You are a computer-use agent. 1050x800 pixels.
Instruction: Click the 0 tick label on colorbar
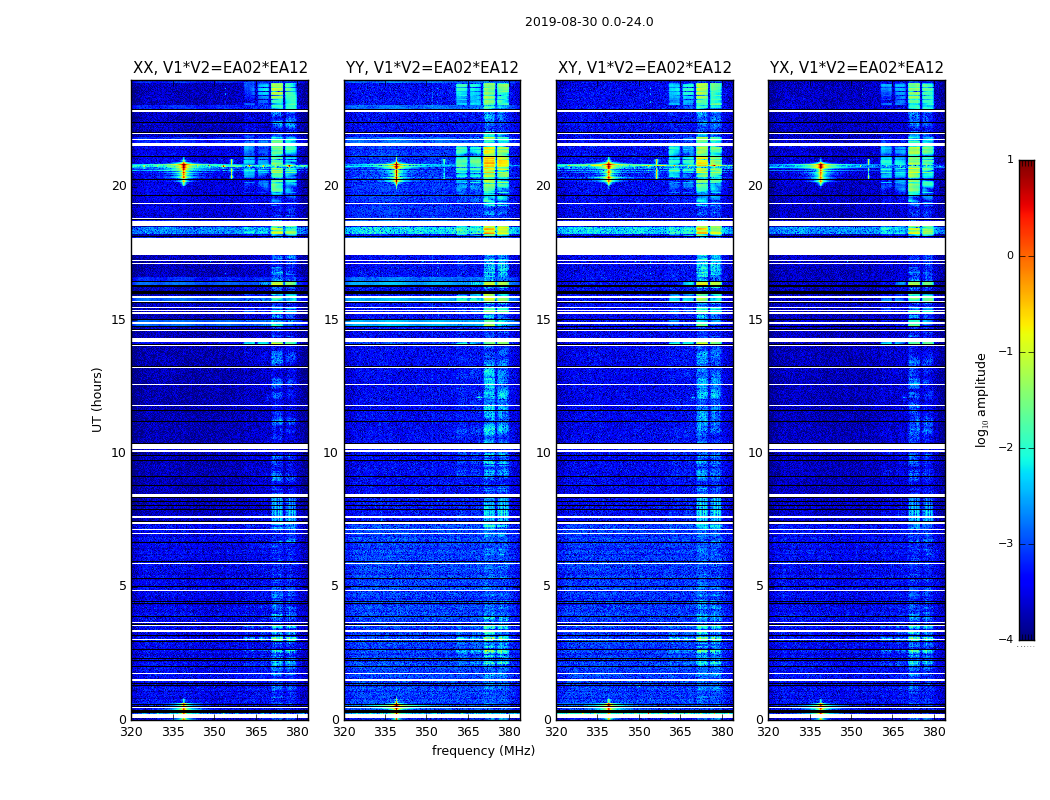[x=1009, y=256]
